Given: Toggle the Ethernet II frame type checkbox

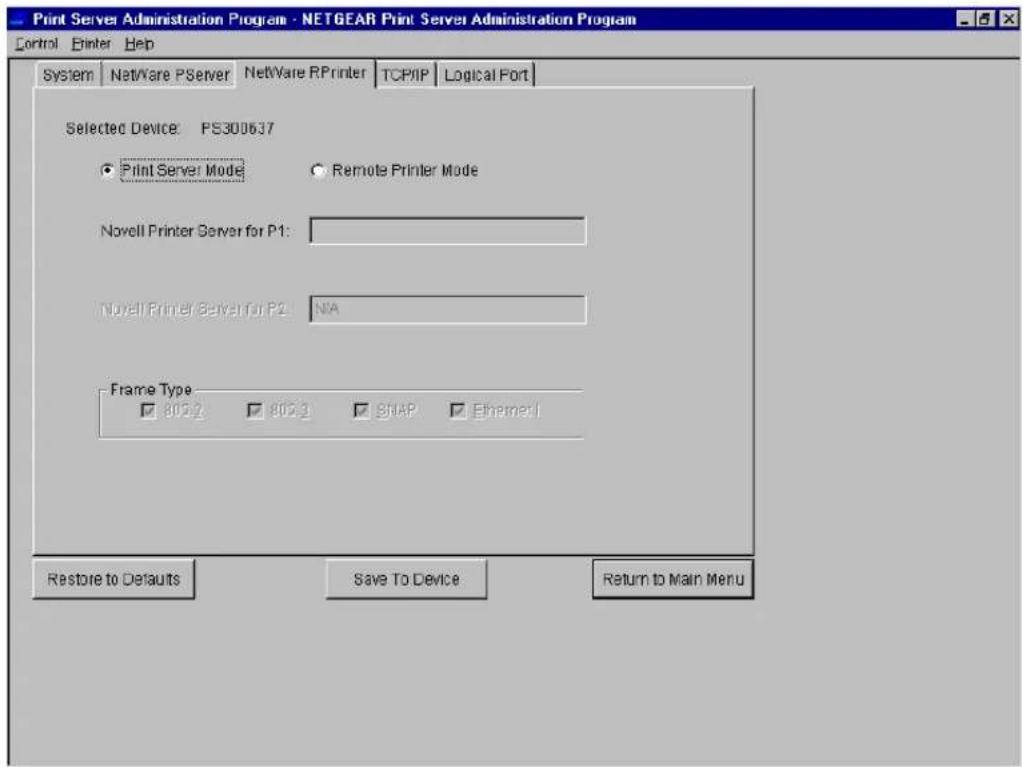Looking at the screenshot, I should [x=458, y=410].
